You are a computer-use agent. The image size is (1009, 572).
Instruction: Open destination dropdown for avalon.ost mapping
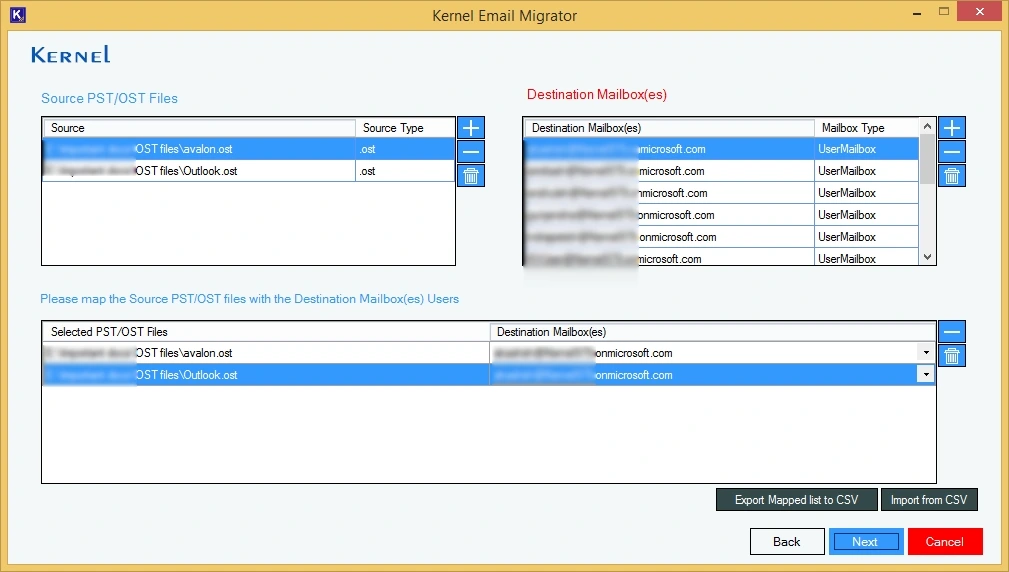coord(926,353)
